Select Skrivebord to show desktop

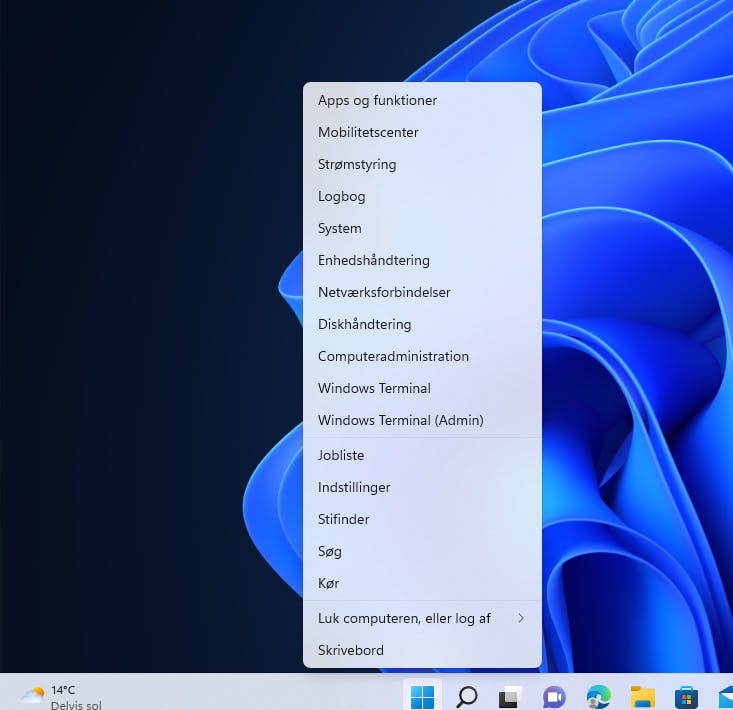pos(422,650)
